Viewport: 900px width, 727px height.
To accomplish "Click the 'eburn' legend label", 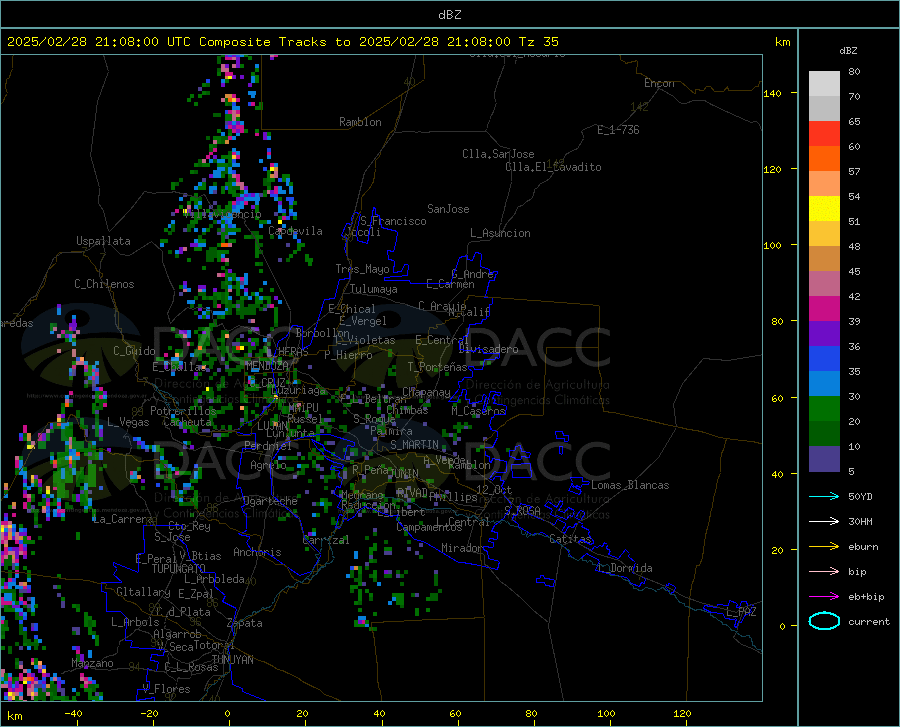I will pyautogui.click(x=863, y=547).
